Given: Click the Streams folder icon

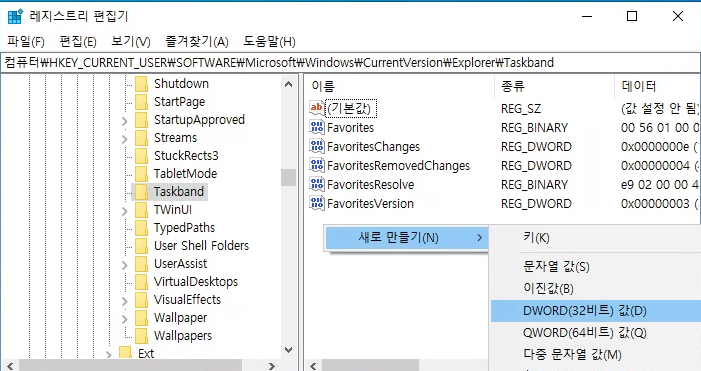Looking at the screenshot, I should [x=141, y=138].
